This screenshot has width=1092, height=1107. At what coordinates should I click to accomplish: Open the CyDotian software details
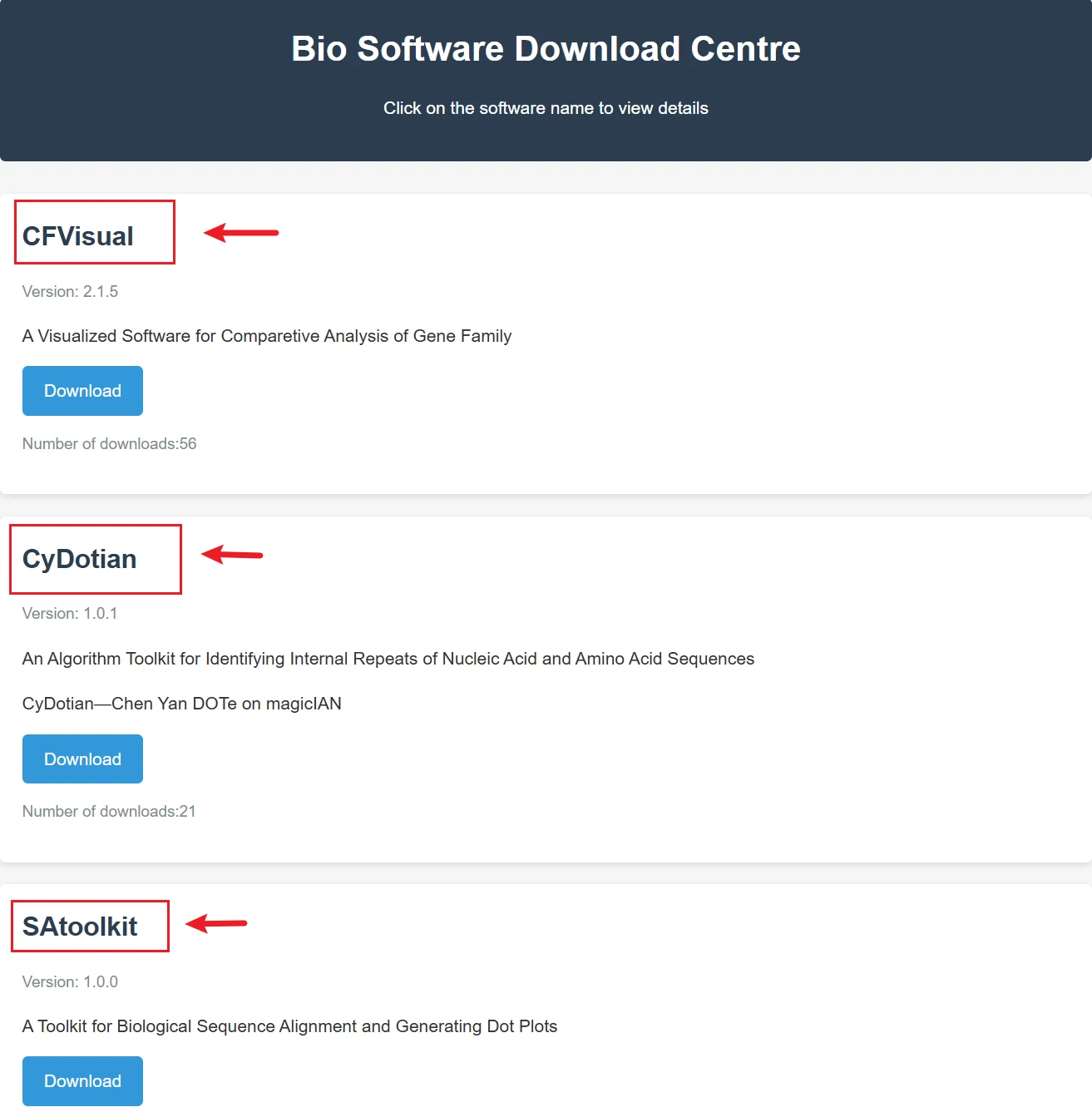[79, 559]
